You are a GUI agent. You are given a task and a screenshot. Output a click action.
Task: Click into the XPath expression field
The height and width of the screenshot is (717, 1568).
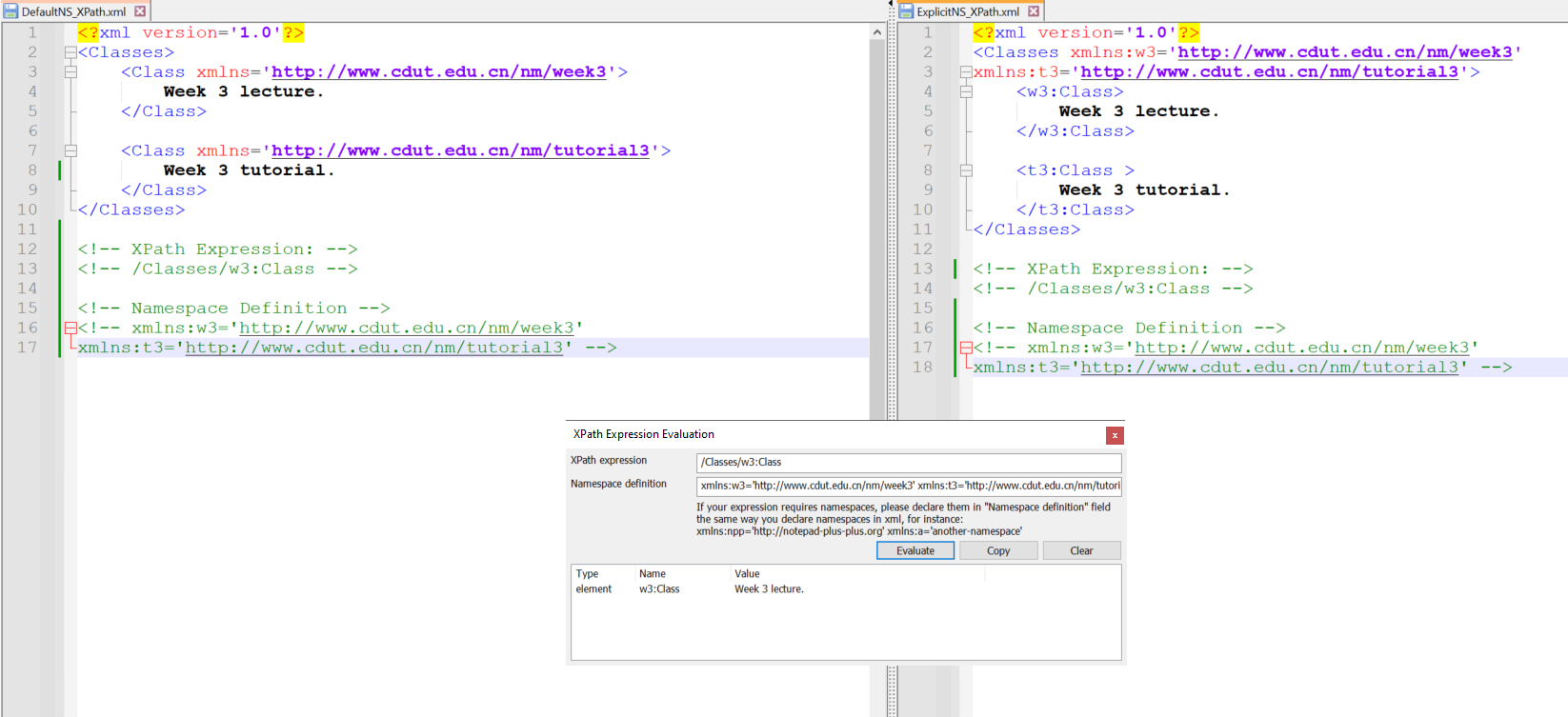tap(908, 463)
